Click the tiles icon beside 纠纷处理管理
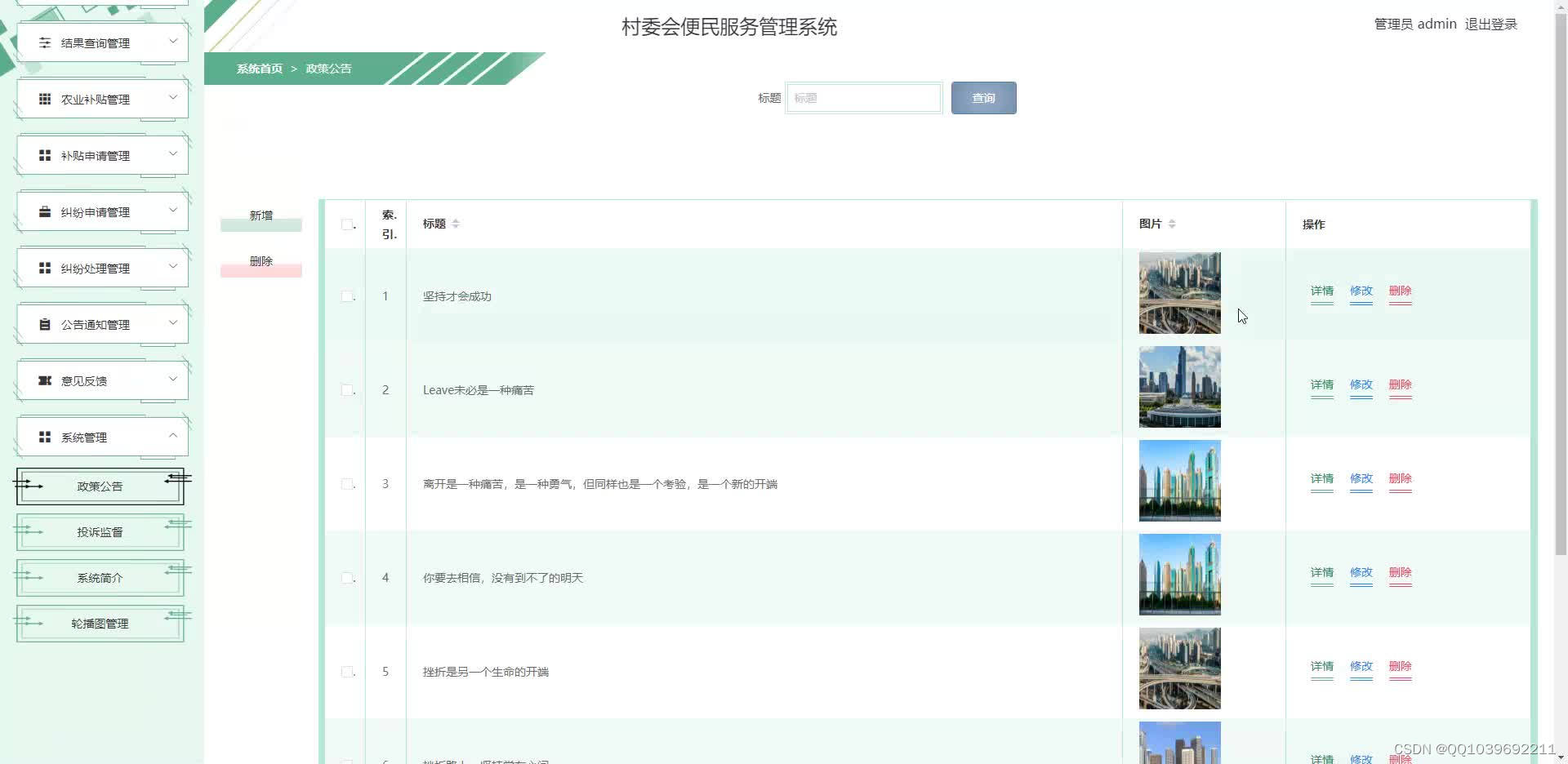 pyautogui.click(x=45, y=268)
